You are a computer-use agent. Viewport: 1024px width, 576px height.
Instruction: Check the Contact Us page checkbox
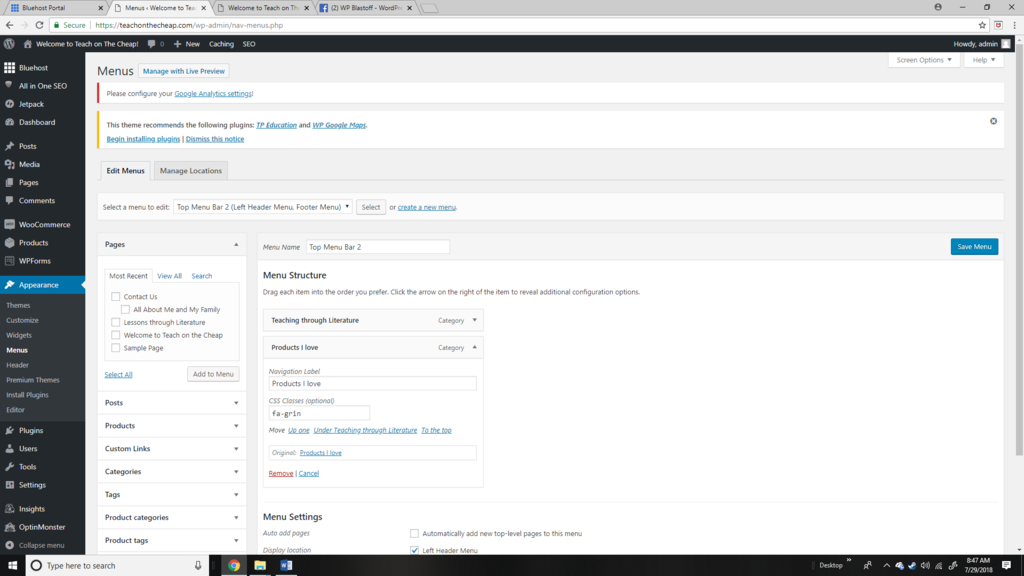pyautogui.click(x=117, y=296)
